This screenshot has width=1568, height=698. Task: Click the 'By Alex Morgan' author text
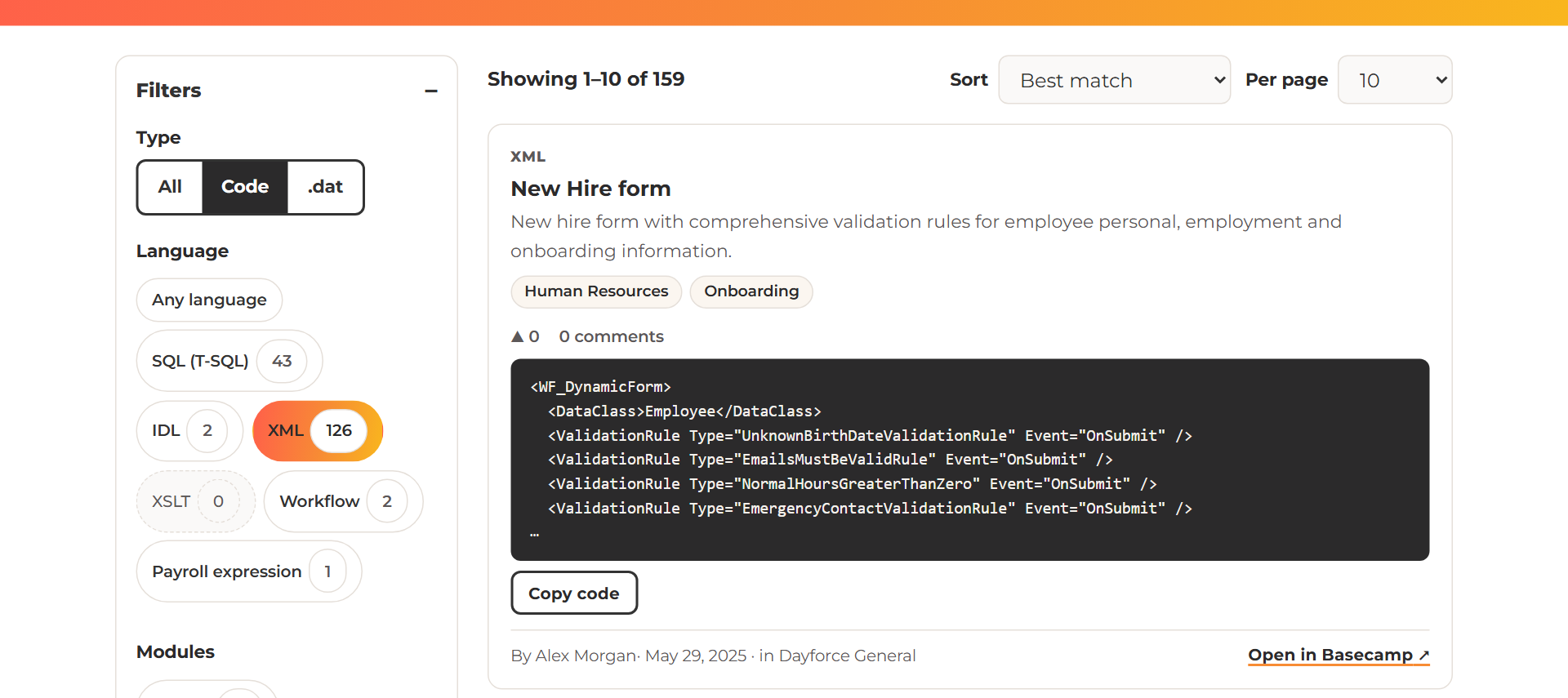pyautogui.click(x=573, y=656)
